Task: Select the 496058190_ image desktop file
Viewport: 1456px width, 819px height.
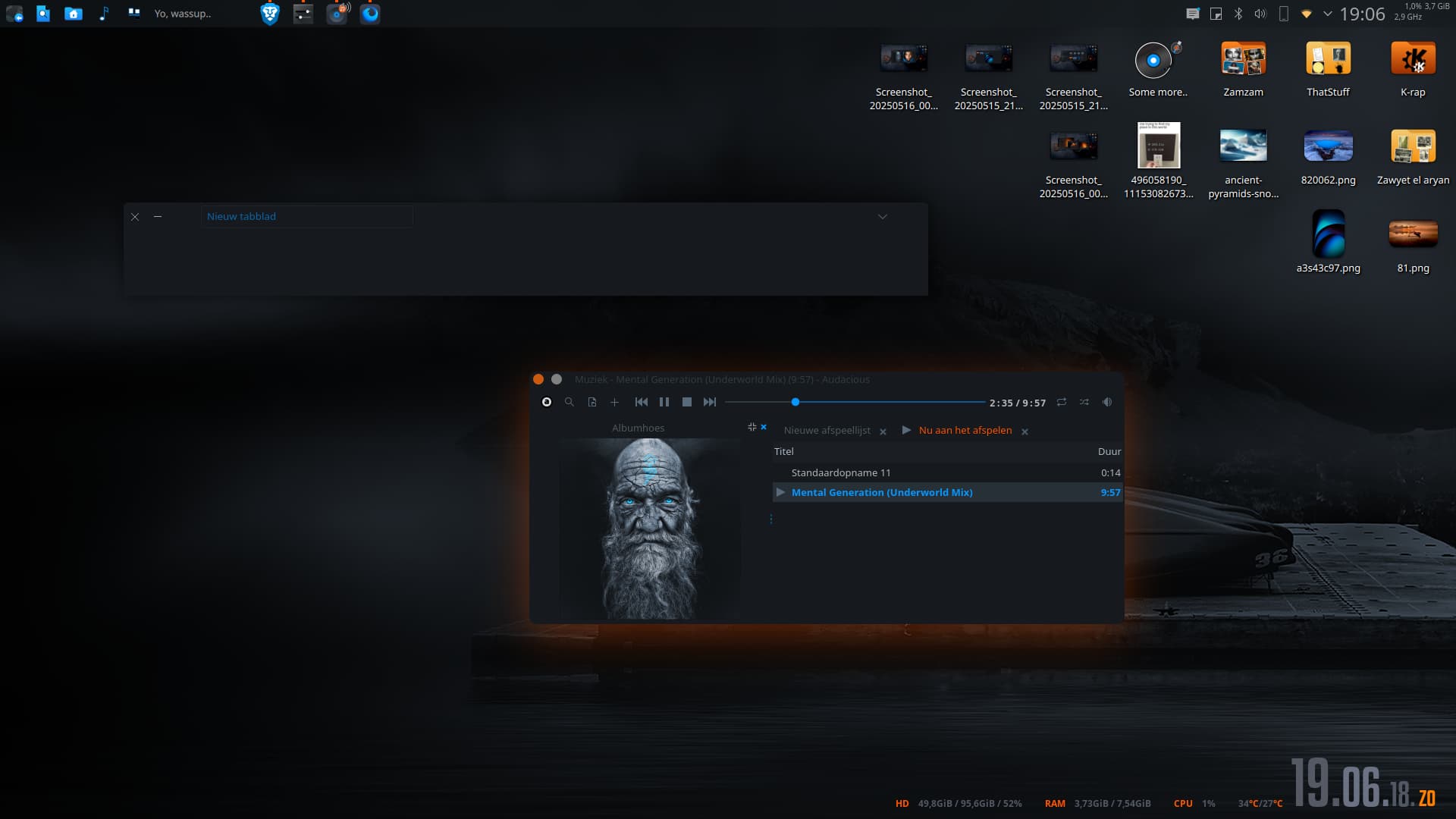Action: (1159, 161)
